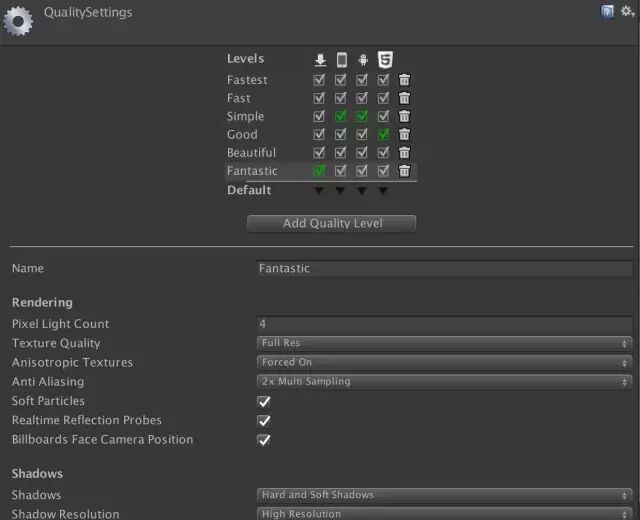Delete the Fantastic quality level
This screenshot has height=520, width=640.
pos(404,171)
